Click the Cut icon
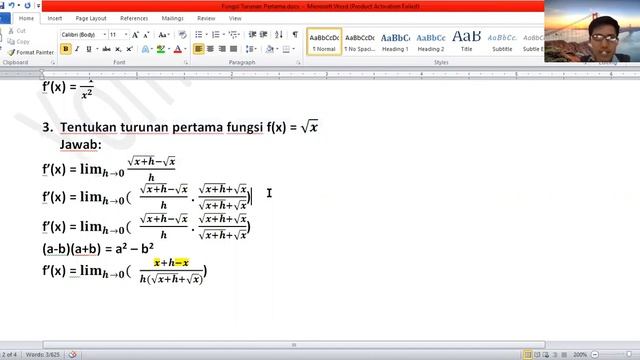Viewport: 640px width, 360px height. coord(11,31)
